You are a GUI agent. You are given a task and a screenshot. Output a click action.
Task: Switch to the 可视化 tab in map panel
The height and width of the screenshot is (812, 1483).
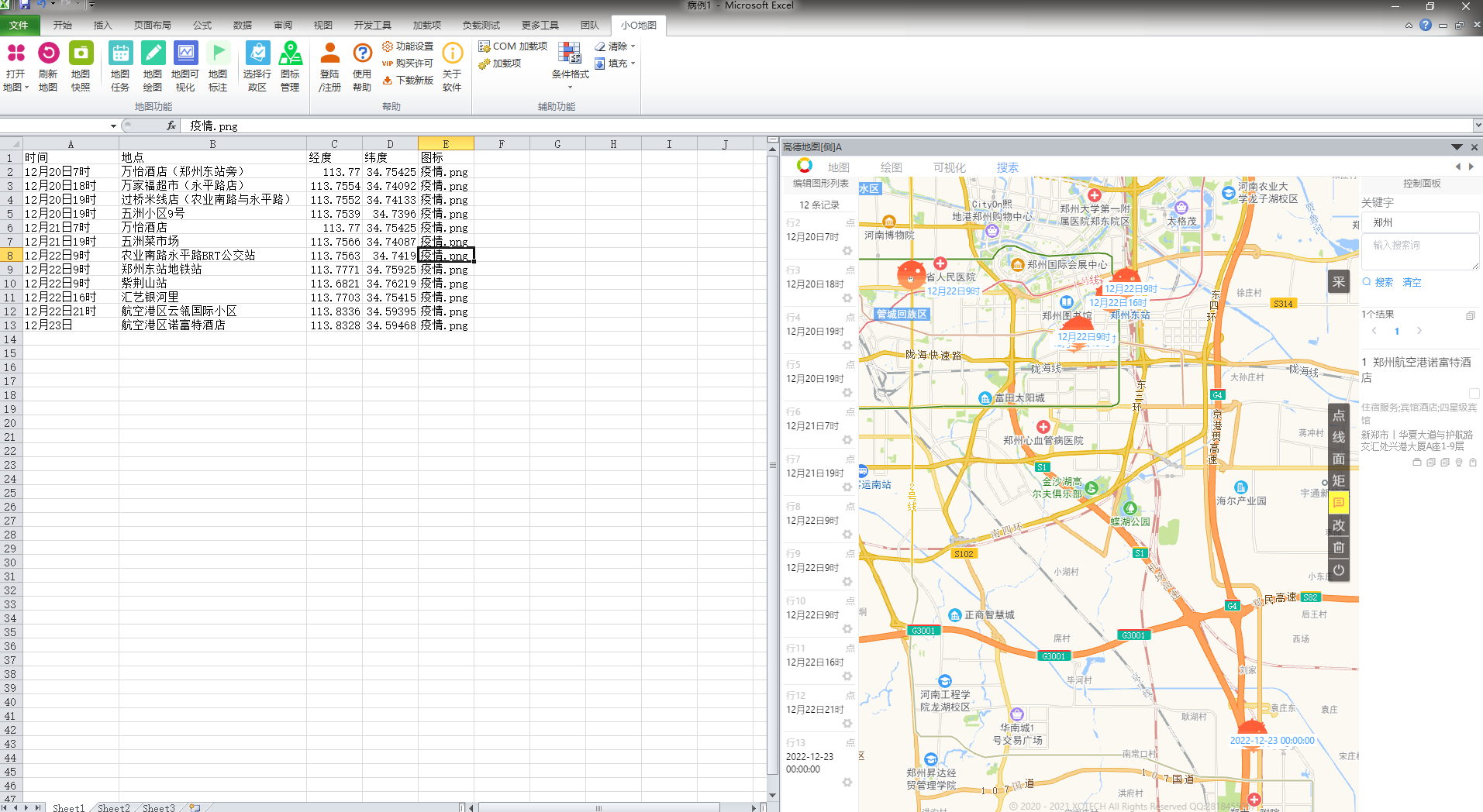click(949, 167)
